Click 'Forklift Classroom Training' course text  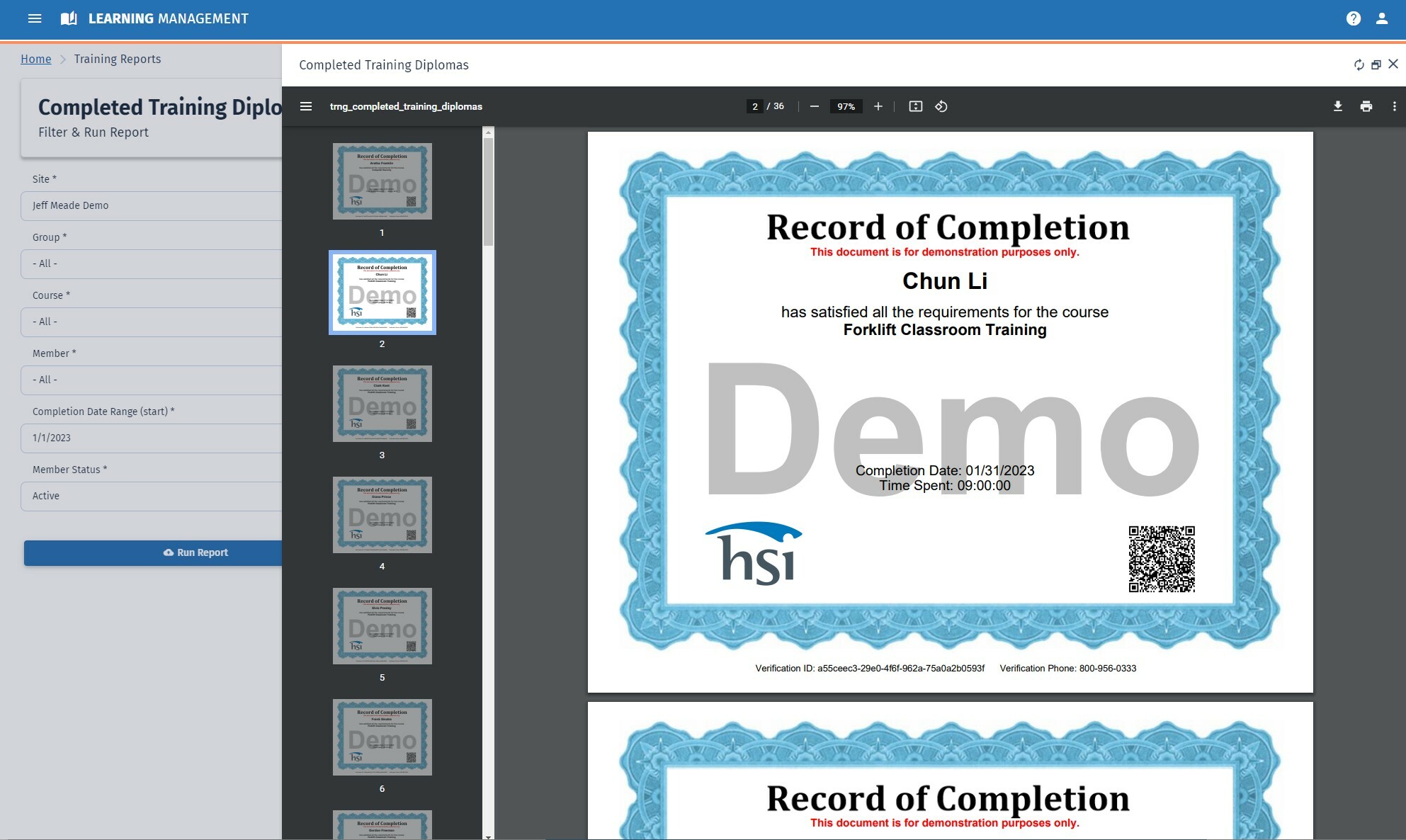(x=945, y=330)
